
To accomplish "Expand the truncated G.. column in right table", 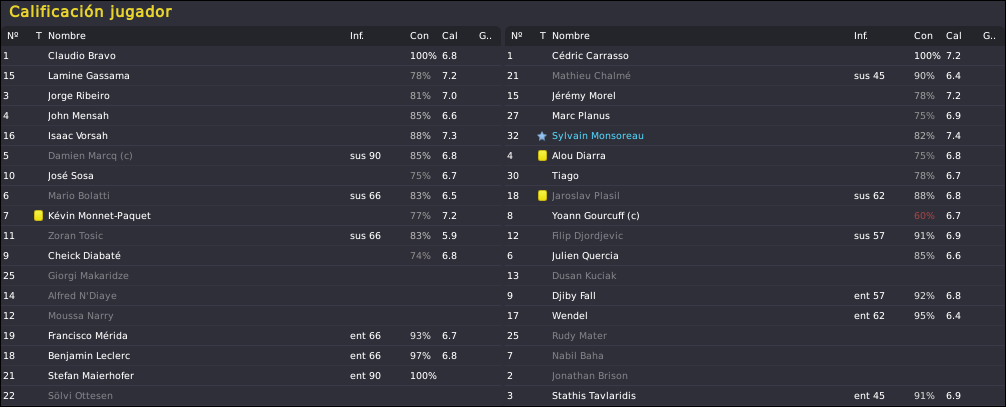I will point(989,36).
